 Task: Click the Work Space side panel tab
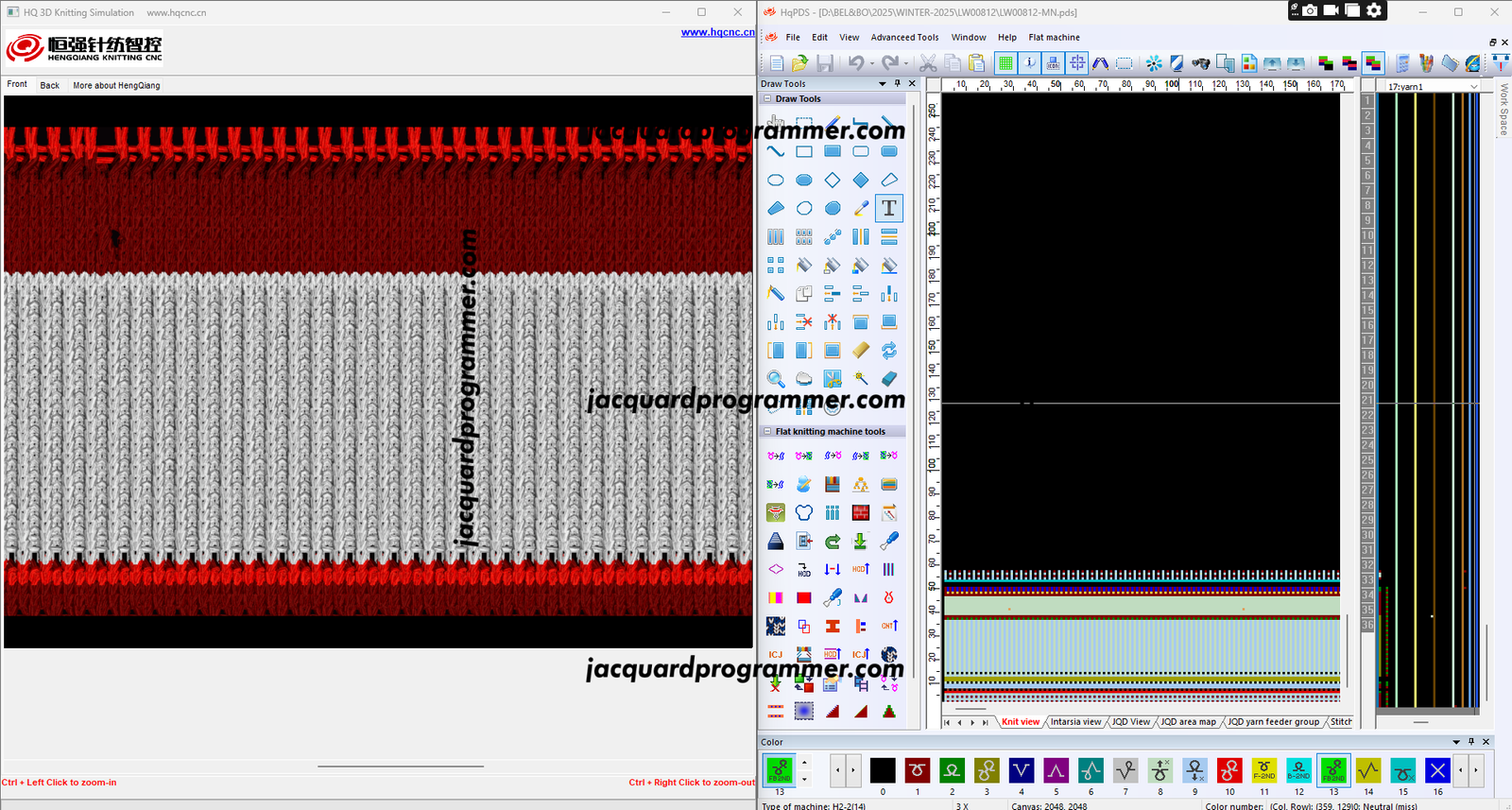coord(1503,109)
